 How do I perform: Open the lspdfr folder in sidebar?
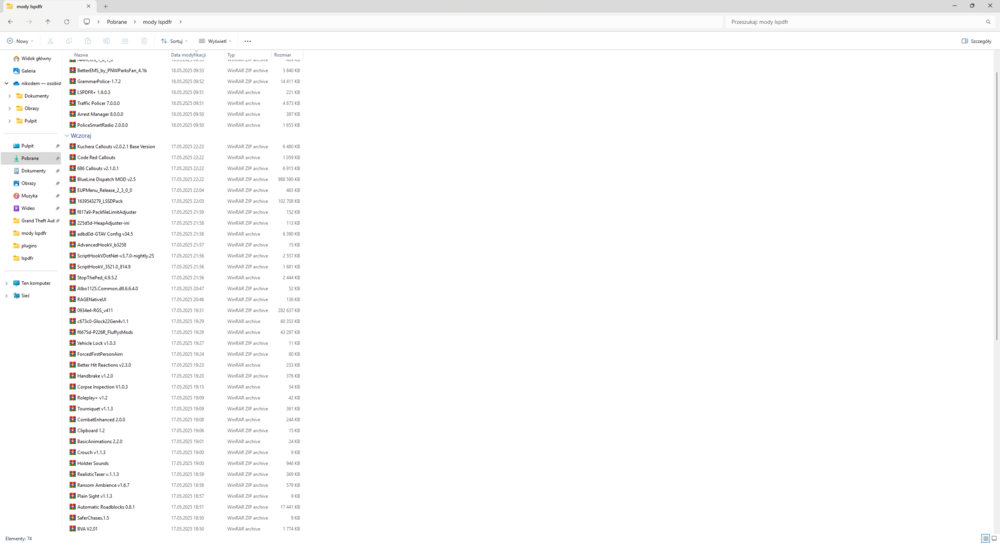click(27, 258)
